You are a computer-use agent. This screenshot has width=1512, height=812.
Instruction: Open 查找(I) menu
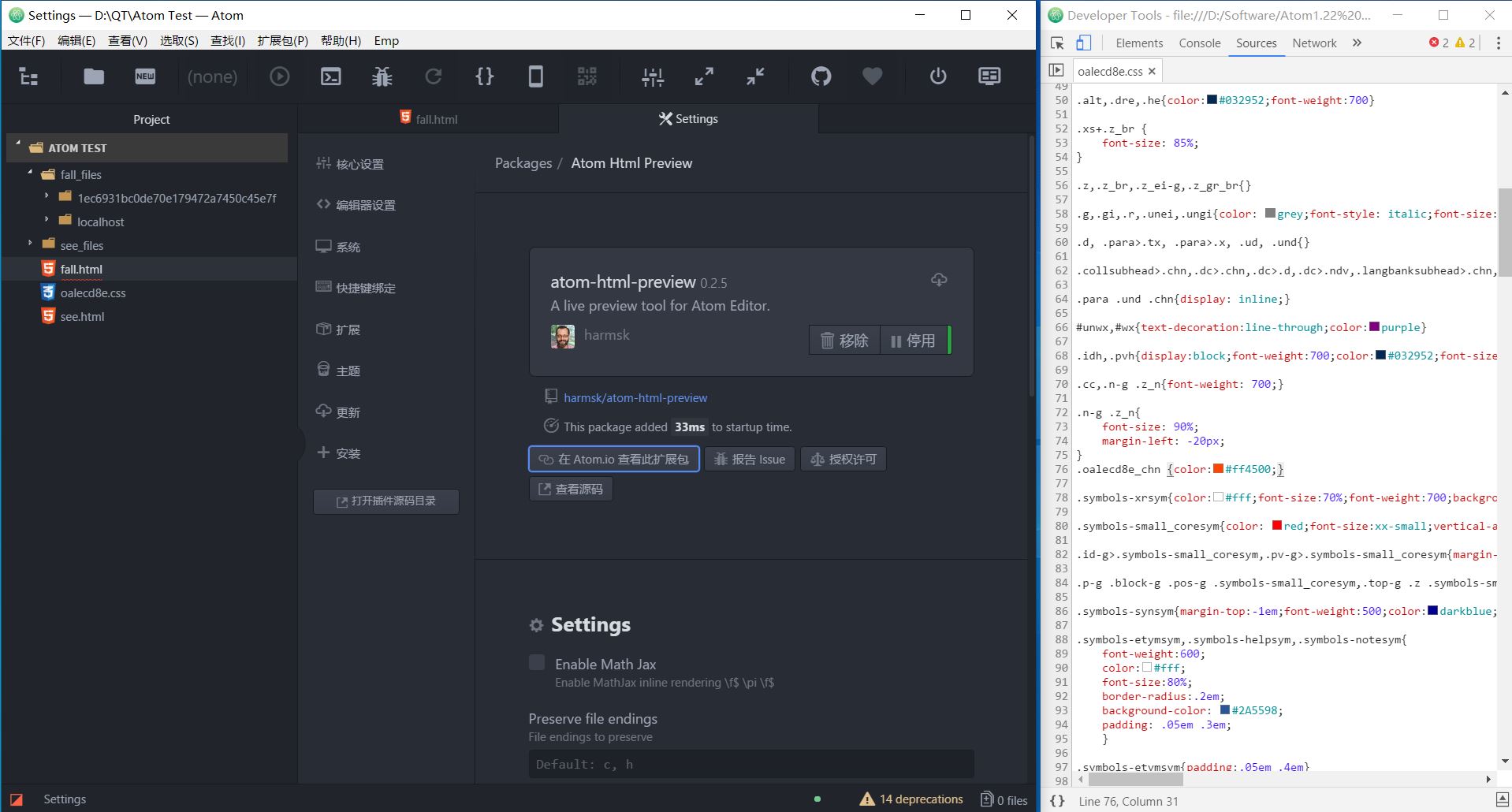(x=228, y=41)
